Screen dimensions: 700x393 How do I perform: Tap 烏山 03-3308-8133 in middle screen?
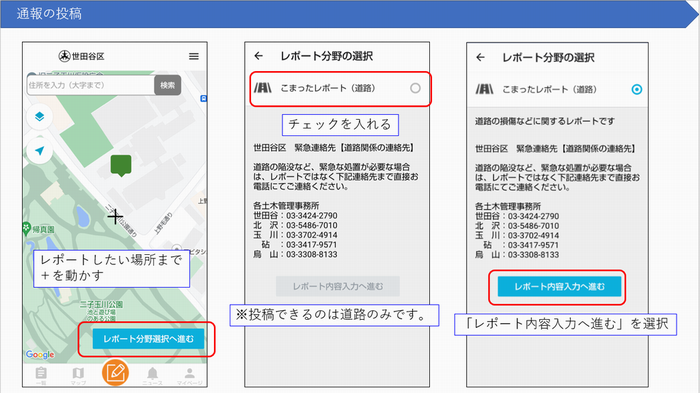[x=296, y=255]
